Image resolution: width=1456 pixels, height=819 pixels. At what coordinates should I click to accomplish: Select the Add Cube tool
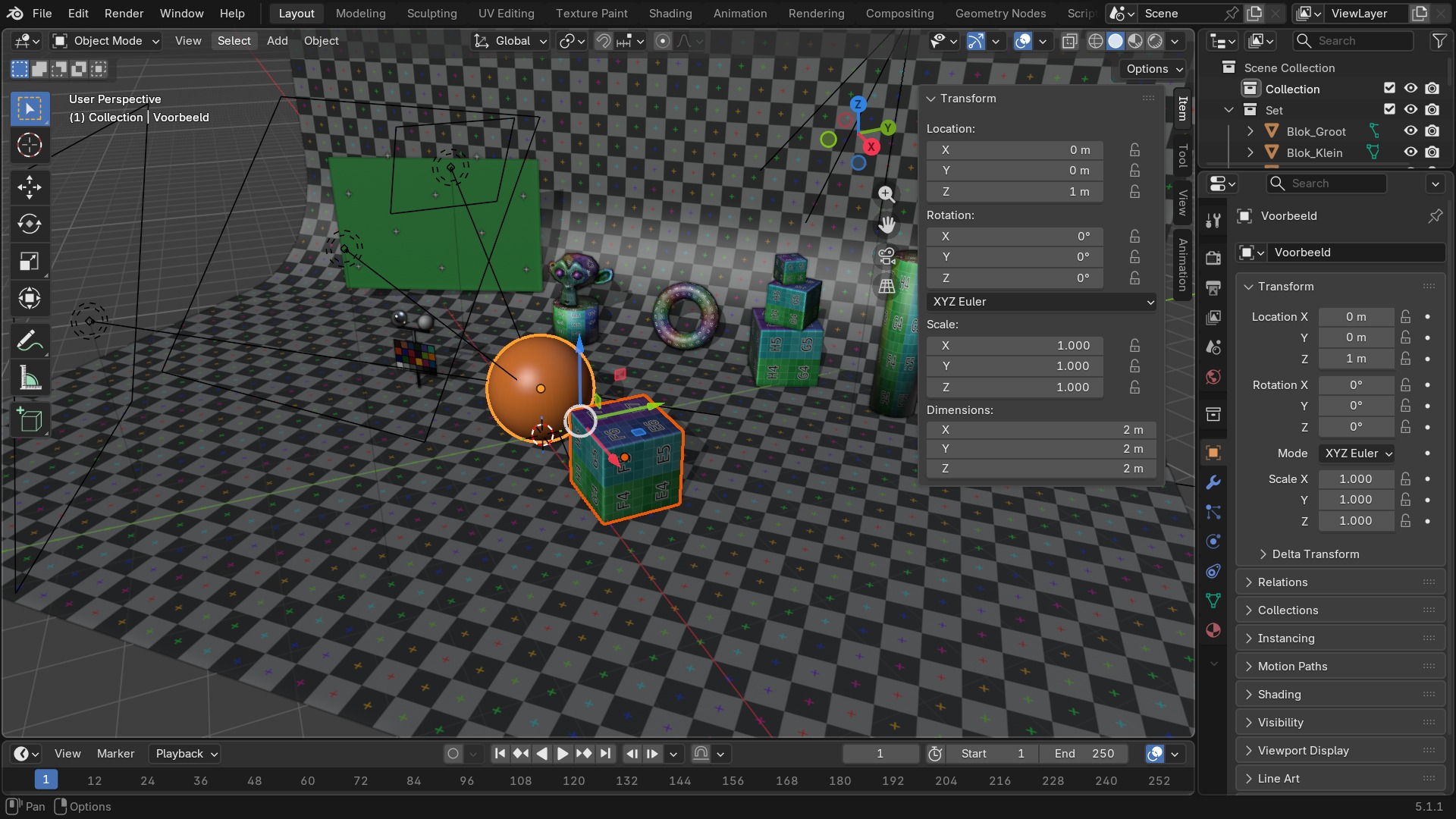[30, 420]
